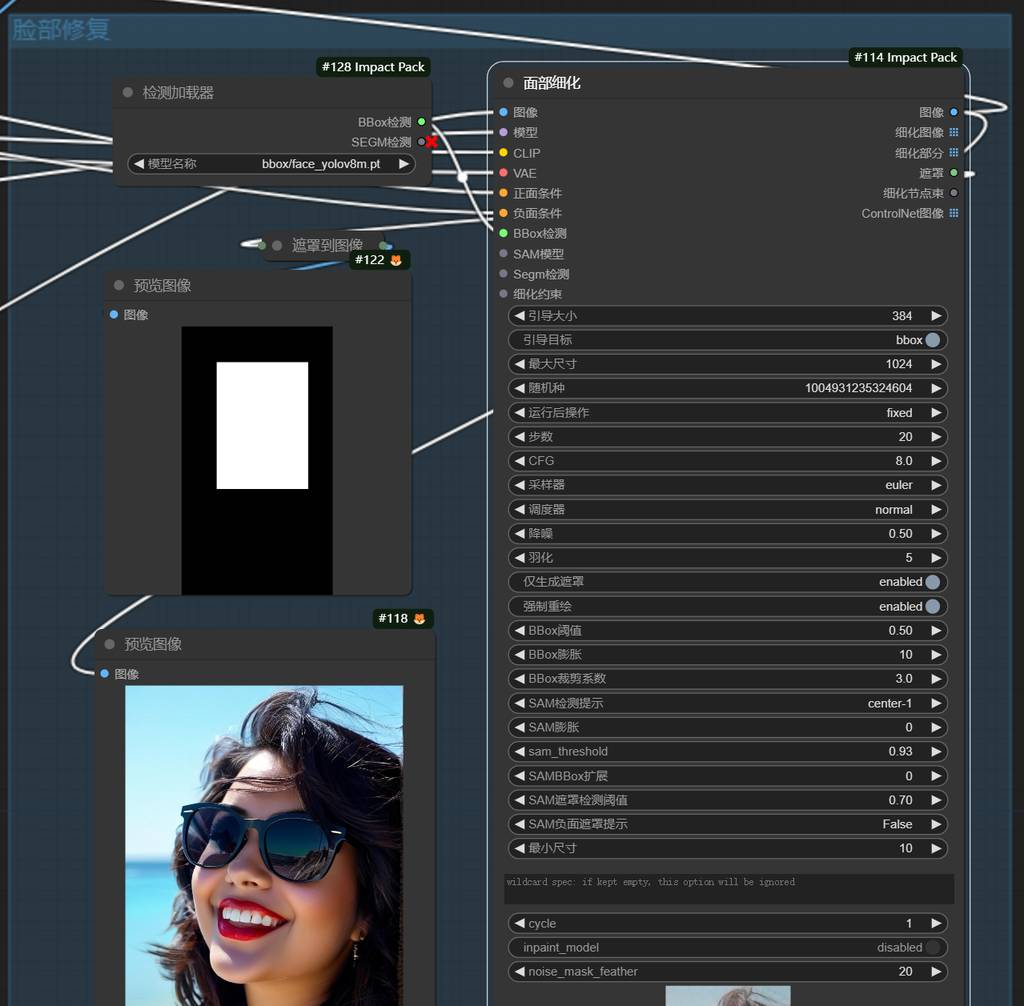
Task: Collapse the 面部细化 node via its title dot
Action: coord(508,83)
